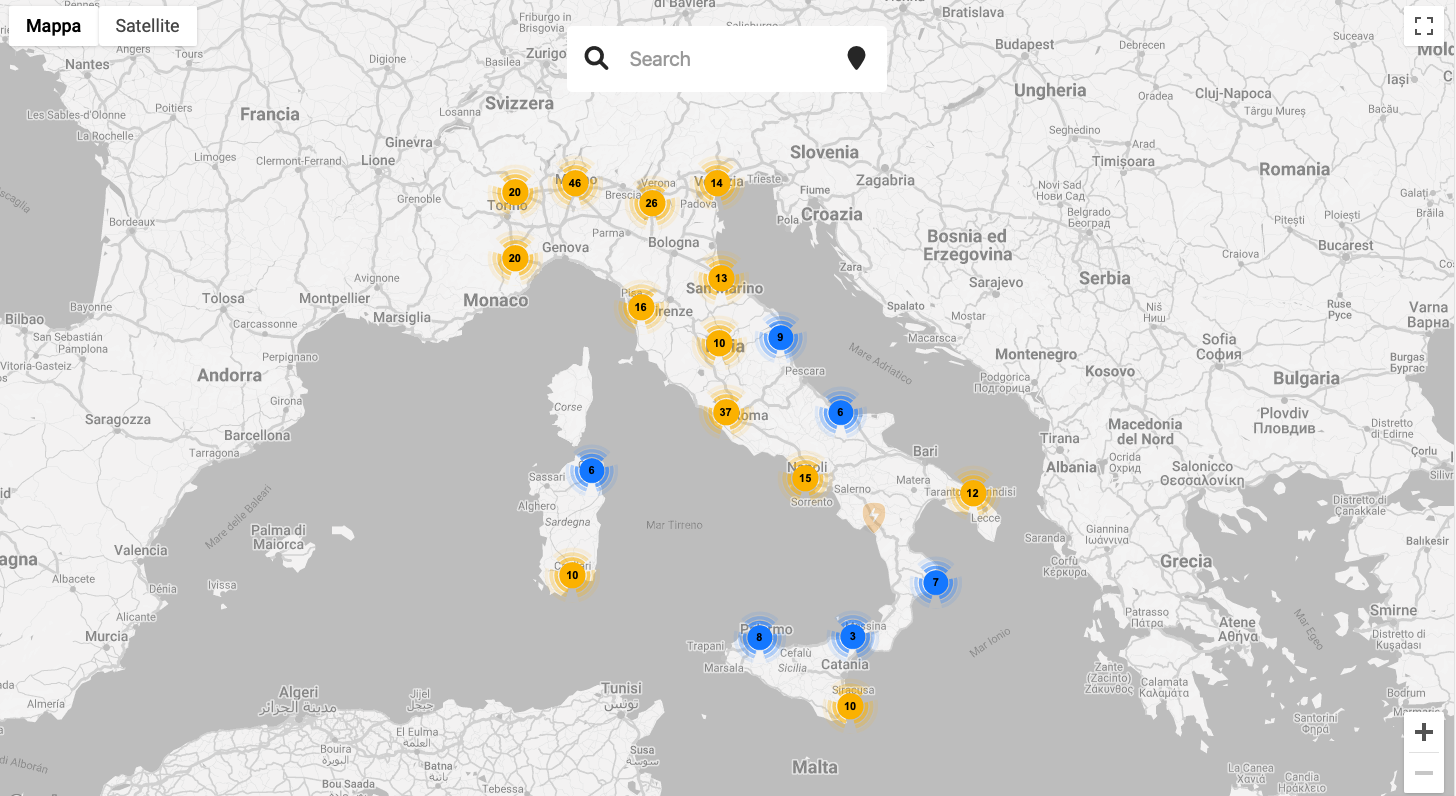Open the blue cluster of 8 at Palermo

pos(759,637)
